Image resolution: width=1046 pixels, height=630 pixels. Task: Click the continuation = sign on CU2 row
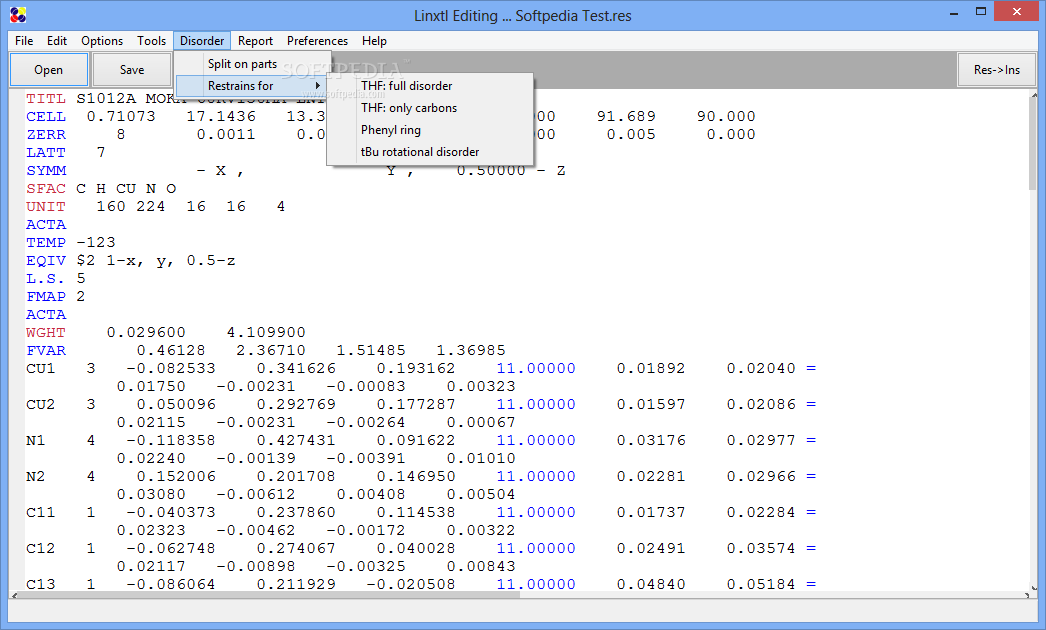click(x=811, y=405)
